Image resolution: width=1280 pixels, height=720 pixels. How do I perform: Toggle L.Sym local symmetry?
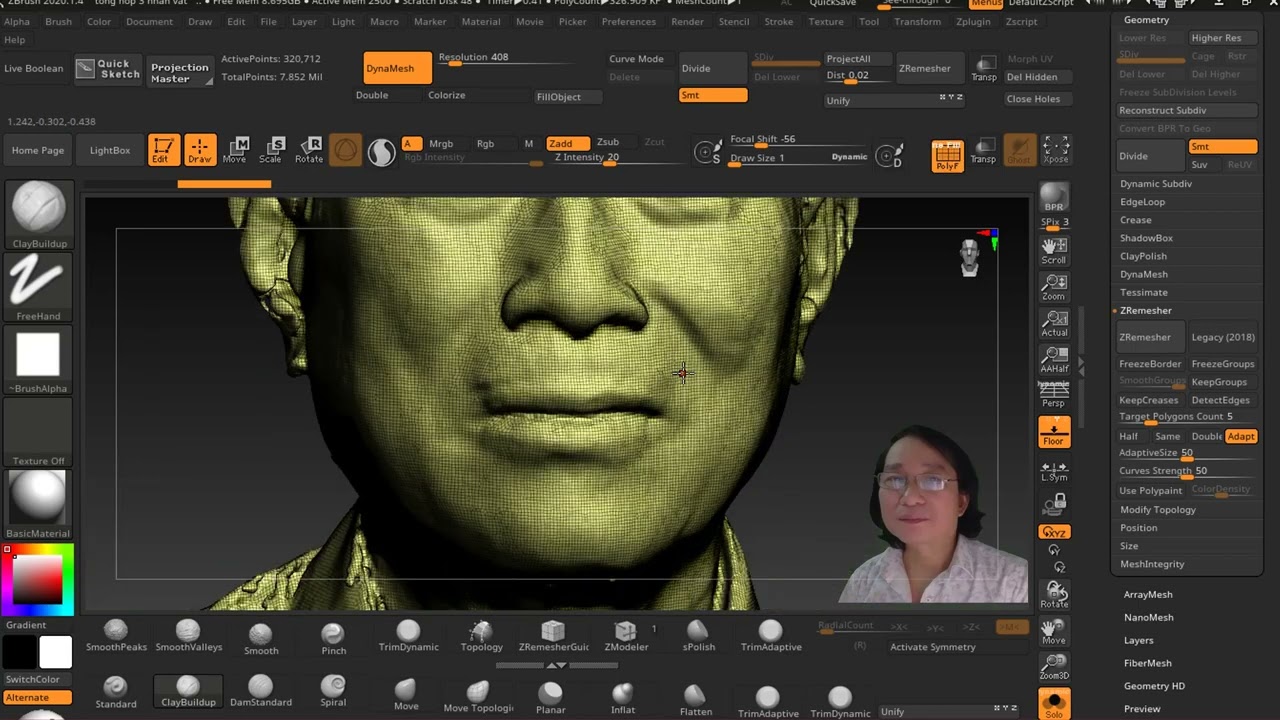click(x=1054, y=471)
